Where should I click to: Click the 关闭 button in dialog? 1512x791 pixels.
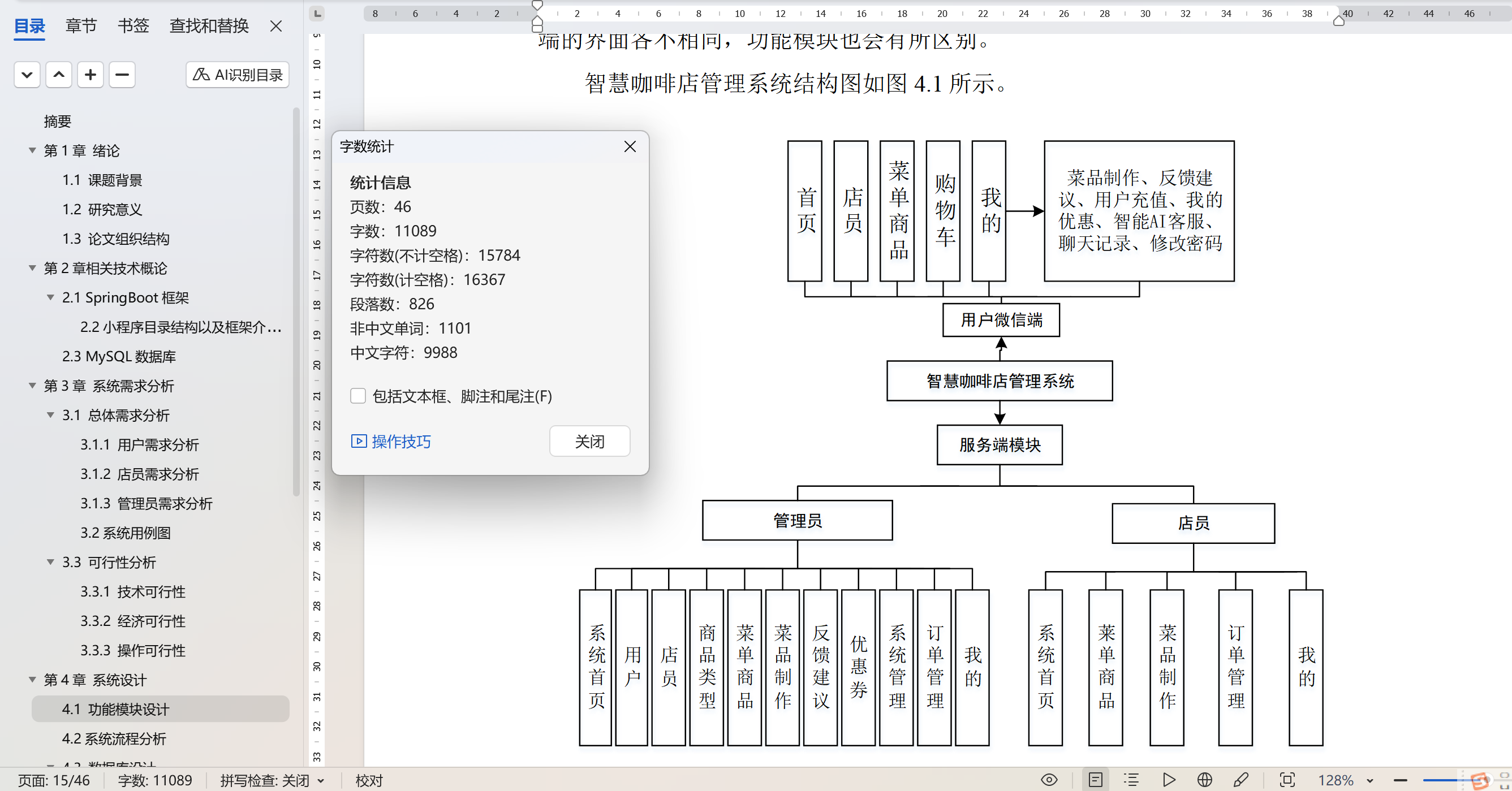[x=589, y=441]
